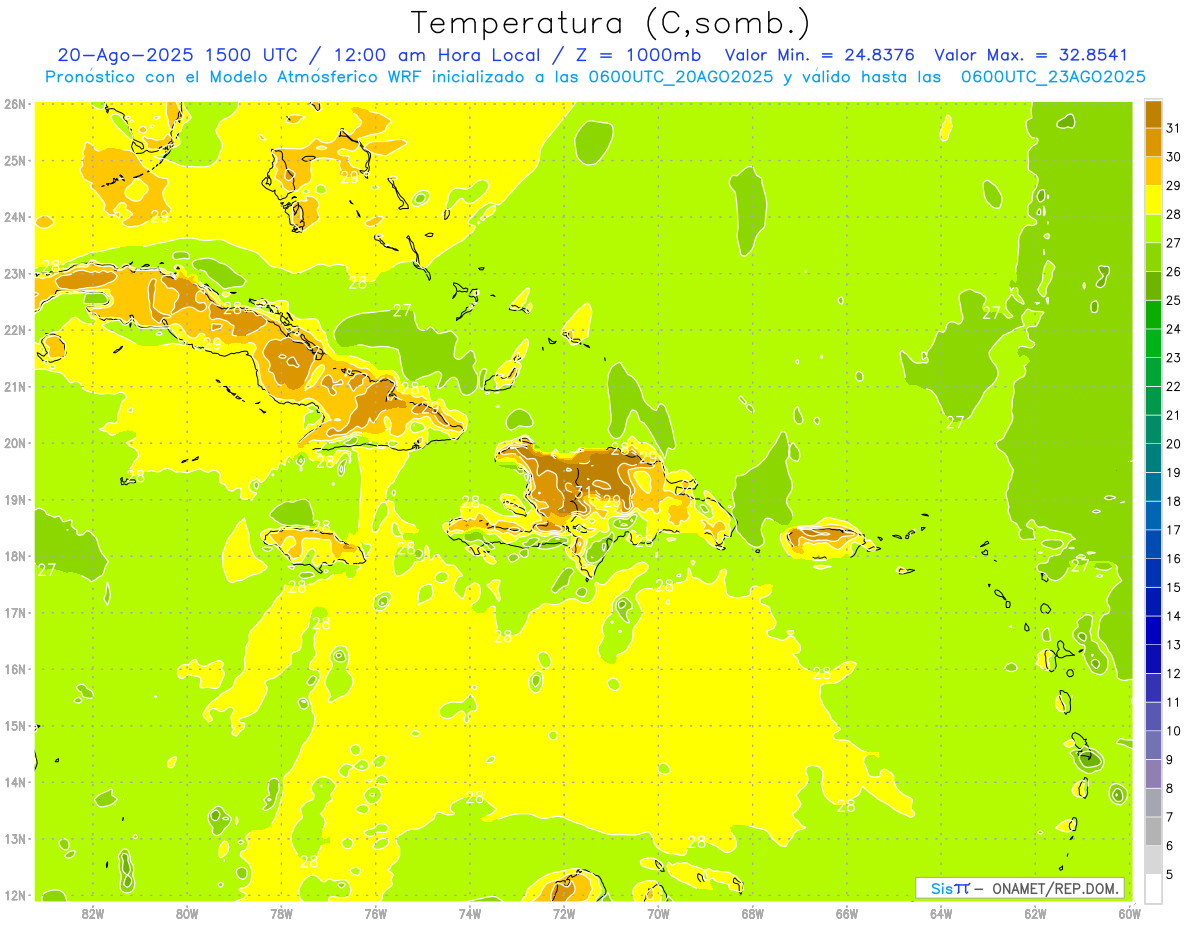Image resolution: width=1200 pixels, height=927 pixels.
Task: Click the '68W' longitude label
Action: [753, 914]
